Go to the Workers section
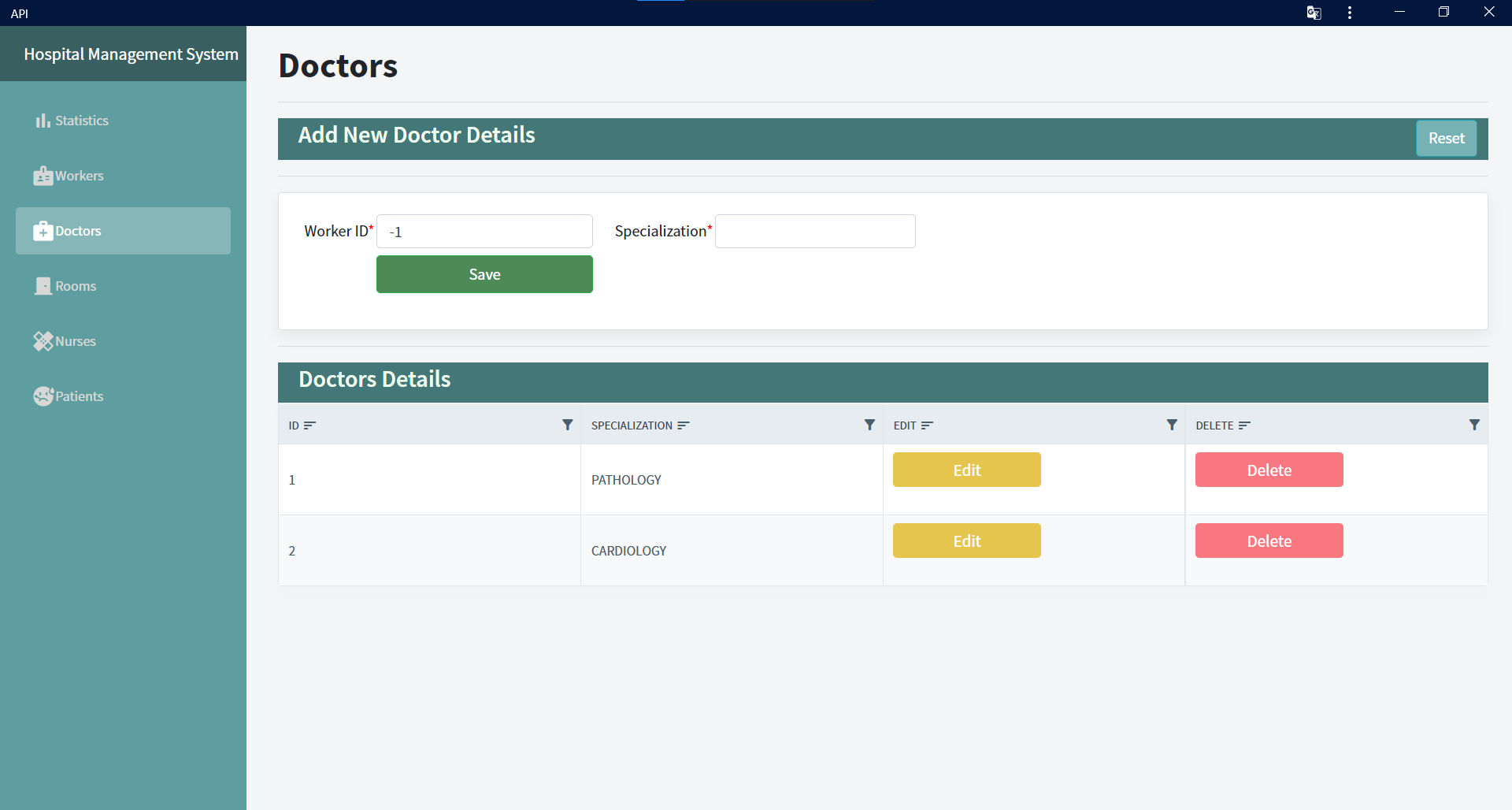 [123, 176]
